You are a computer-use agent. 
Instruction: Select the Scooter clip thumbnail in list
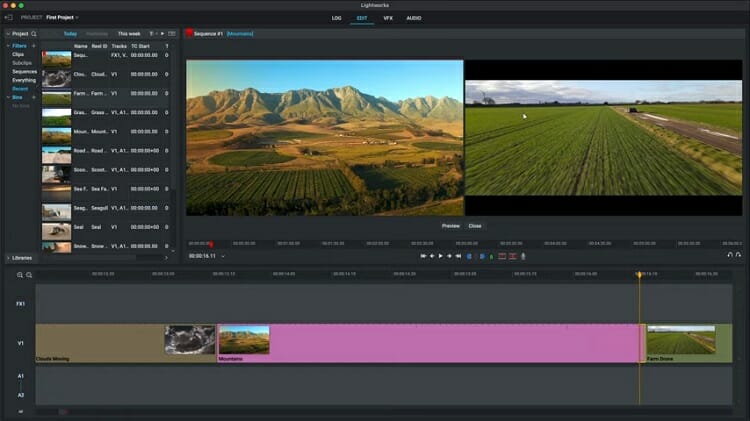[56, 174]
